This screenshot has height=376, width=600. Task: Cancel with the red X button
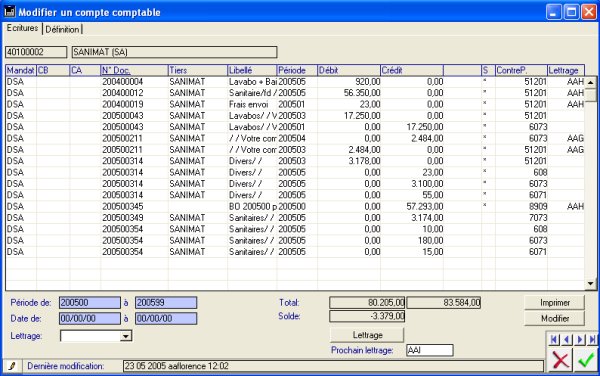pyautogui.click(x=561, y=360)
